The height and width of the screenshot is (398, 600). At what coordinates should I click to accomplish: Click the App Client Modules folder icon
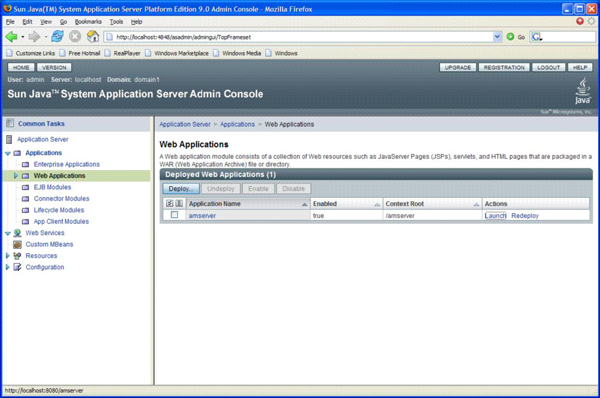[x=25, y=222]
